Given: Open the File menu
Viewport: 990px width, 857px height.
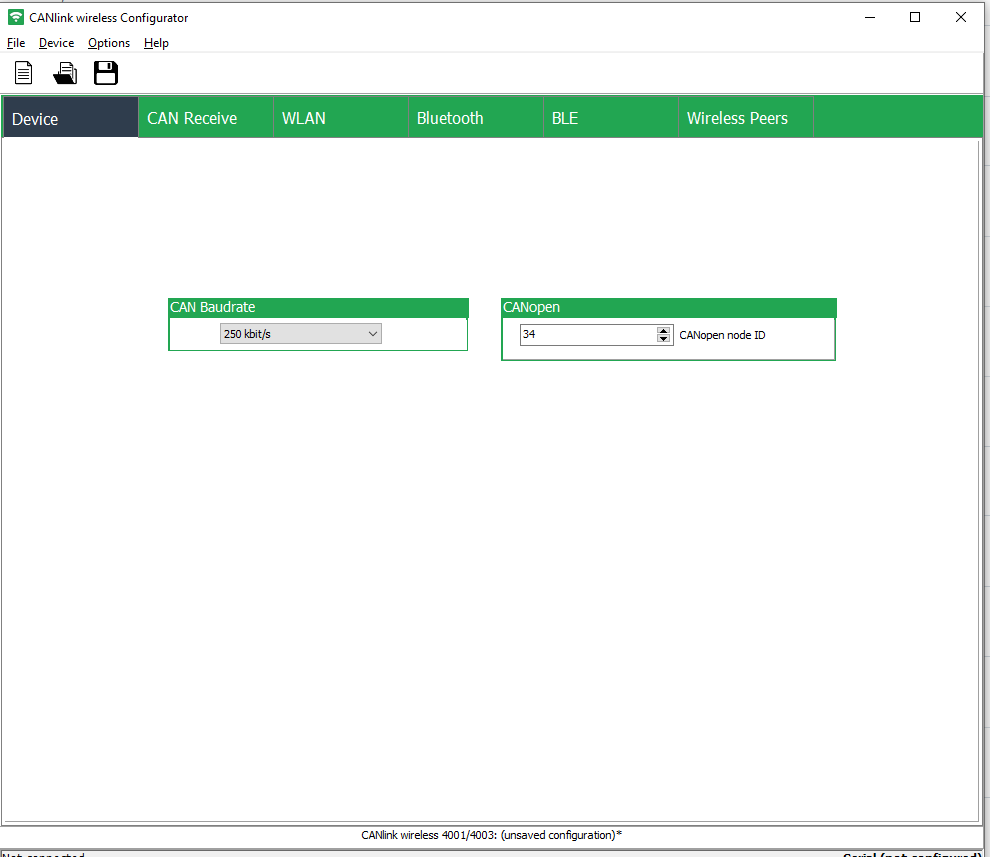Looking at the screenshot, I should point(15,43).
